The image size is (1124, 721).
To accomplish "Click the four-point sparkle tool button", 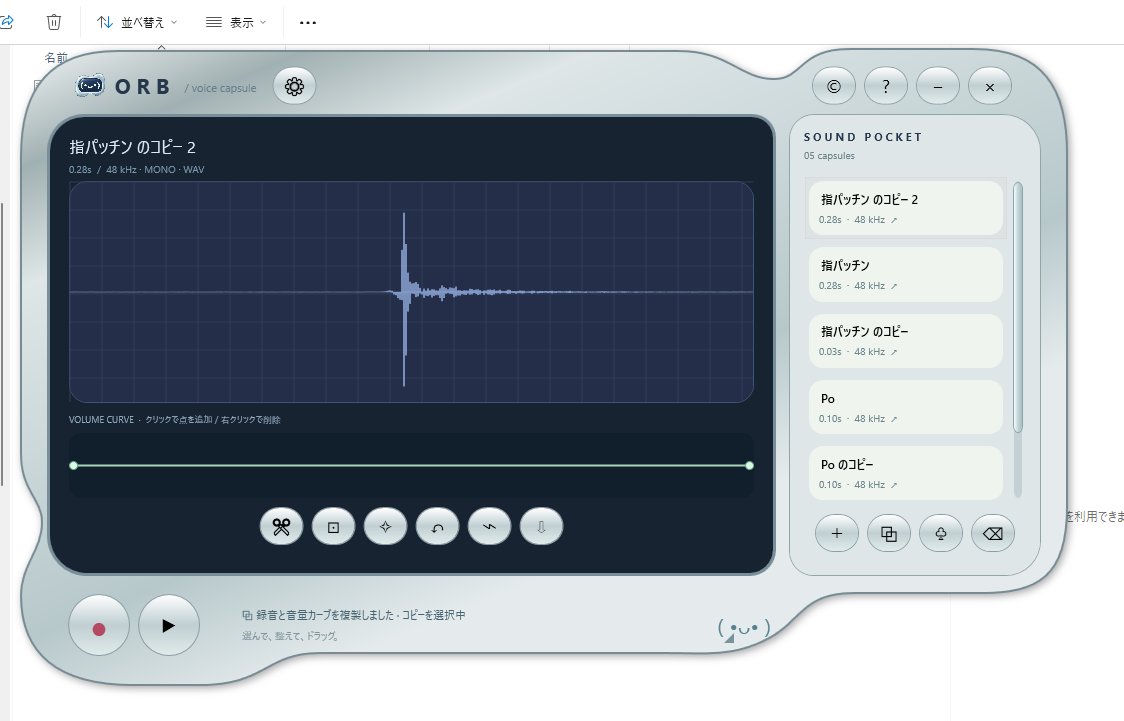I will click(x=385, y=527).
